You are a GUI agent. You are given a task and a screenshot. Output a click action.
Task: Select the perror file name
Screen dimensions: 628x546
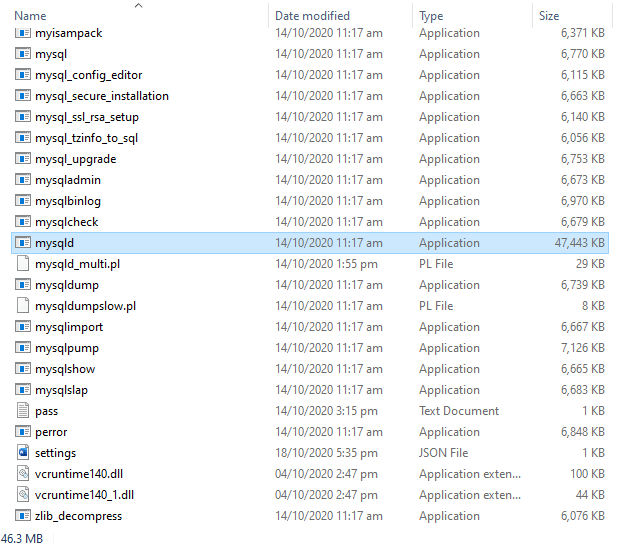pos(51,432)
